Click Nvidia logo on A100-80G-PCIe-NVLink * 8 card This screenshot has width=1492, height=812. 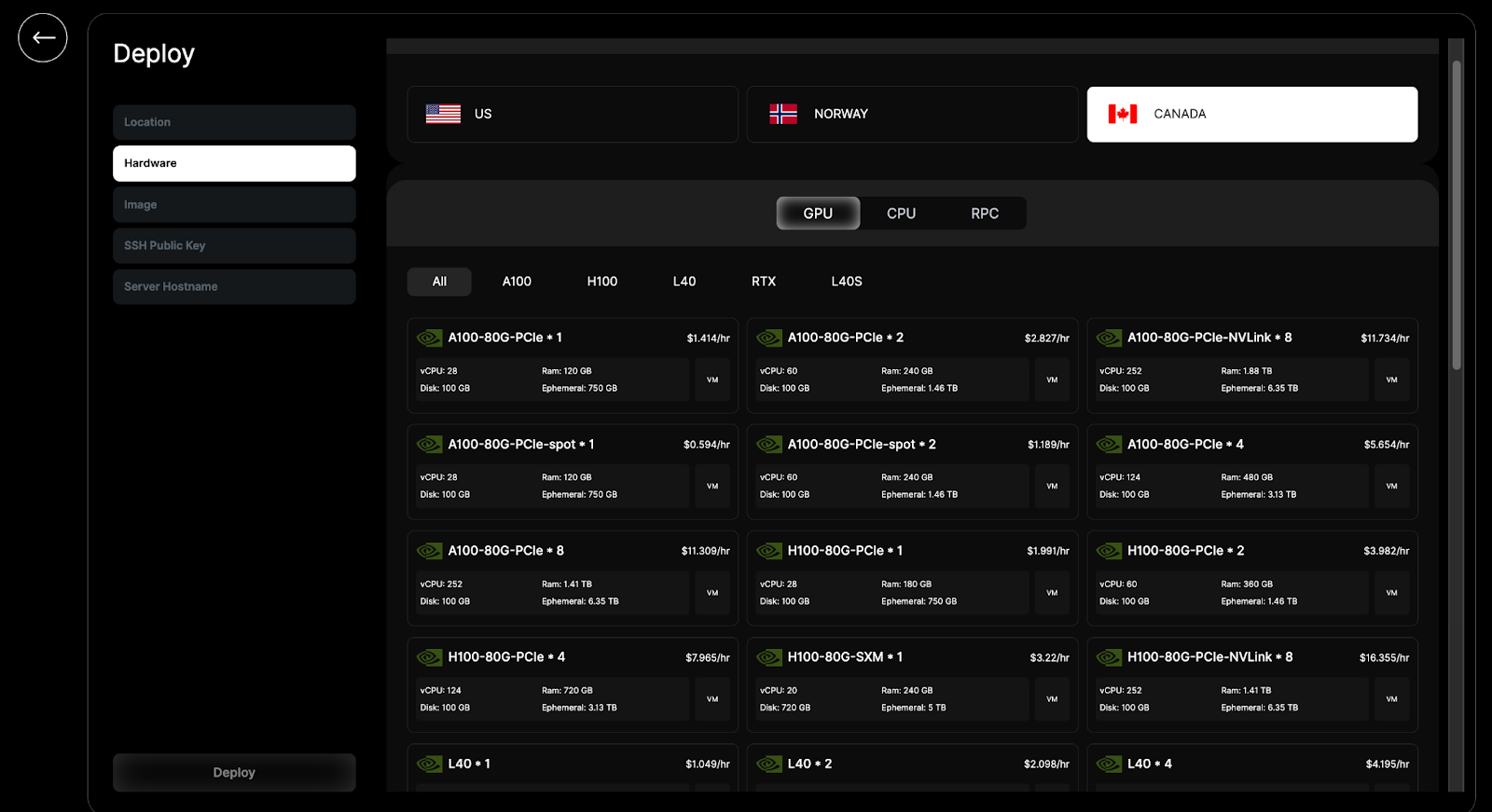(x=1109, y=337)
